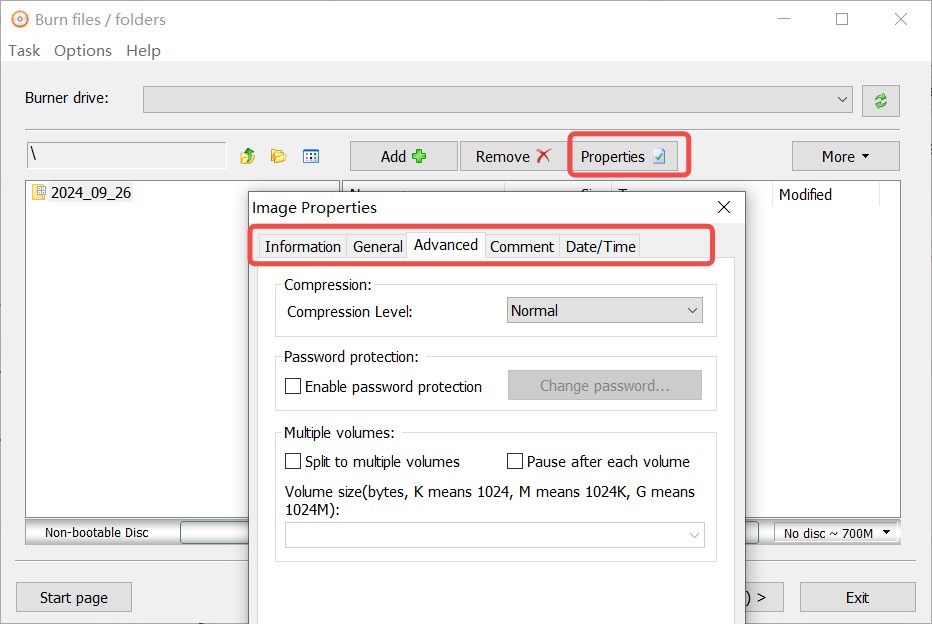Click the Modified column header
The image size is (932, 624).
tap(825, 194)
